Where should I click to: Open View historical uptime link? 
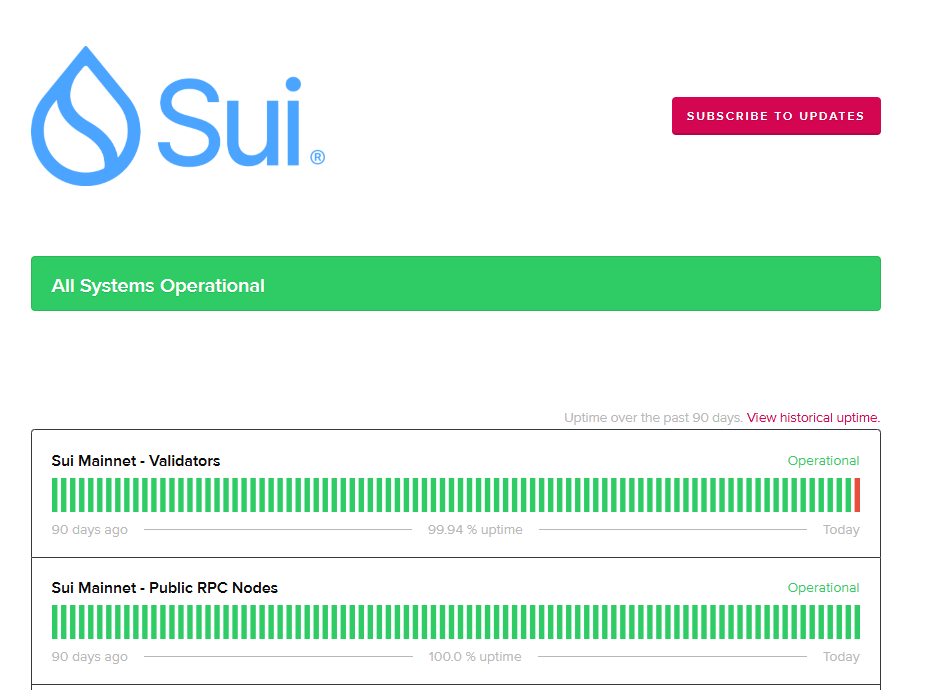813,418
